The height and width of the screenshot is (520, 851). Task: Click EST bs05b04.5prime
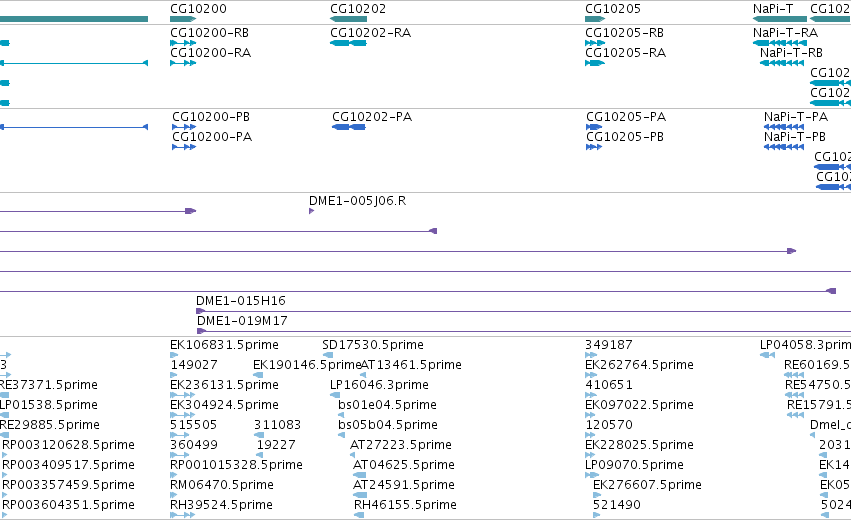coord(388,425)
